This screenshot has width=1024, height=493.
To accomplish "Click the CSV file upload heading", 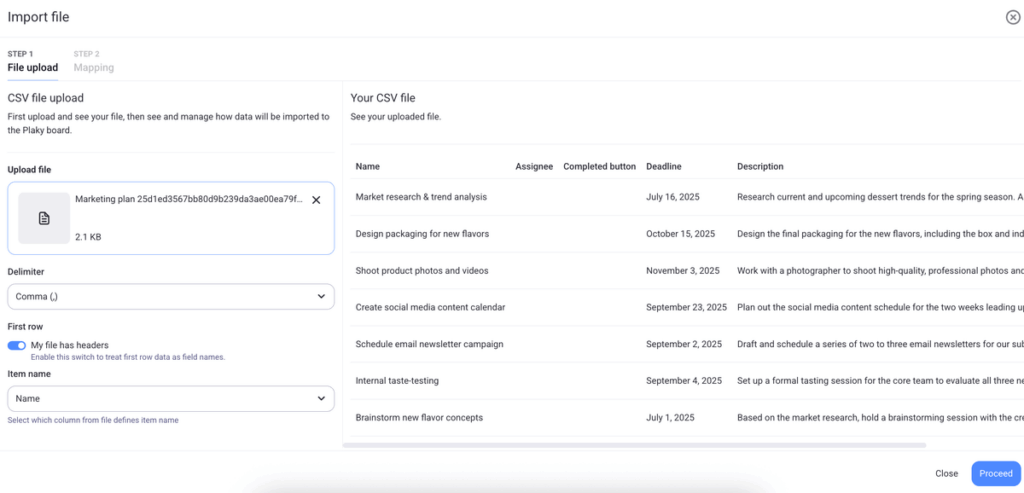I will [46, 99].
